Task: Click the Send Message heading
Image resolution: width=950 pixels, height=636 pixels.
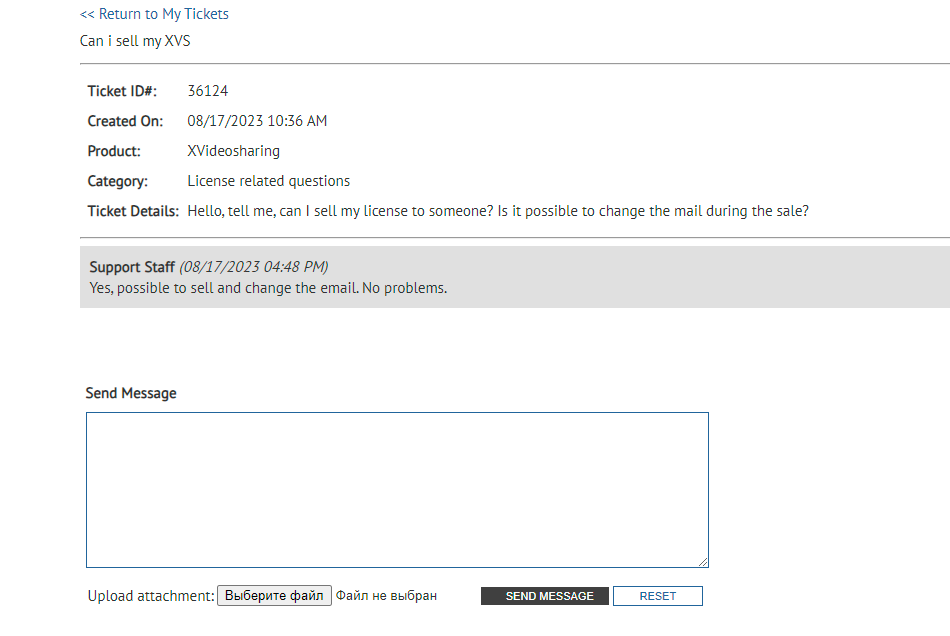Action: point(131,393)
